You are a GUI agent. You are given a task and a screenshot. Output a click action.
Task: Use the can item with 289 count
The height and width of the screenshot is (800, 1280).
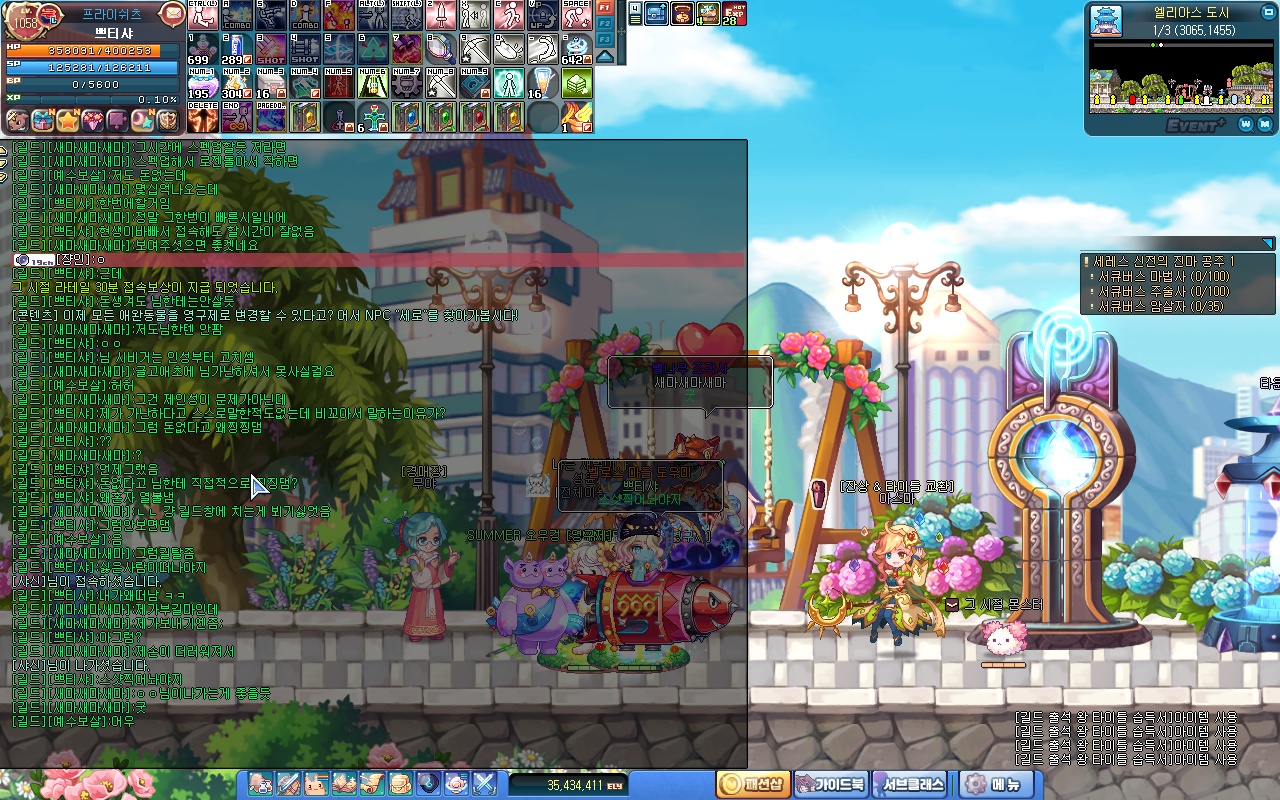coord(237,49)
